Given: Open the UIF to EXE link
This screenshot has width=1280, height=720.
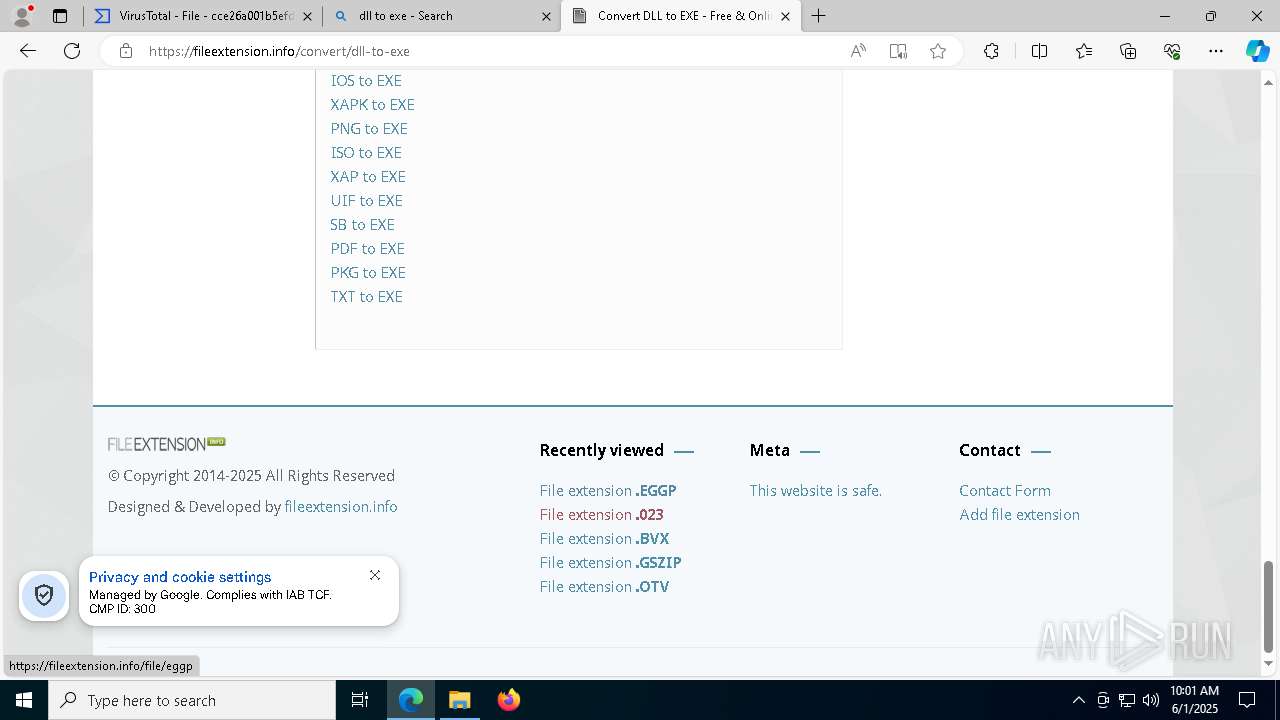Looking at the screenshot, I should pos(367,200).
